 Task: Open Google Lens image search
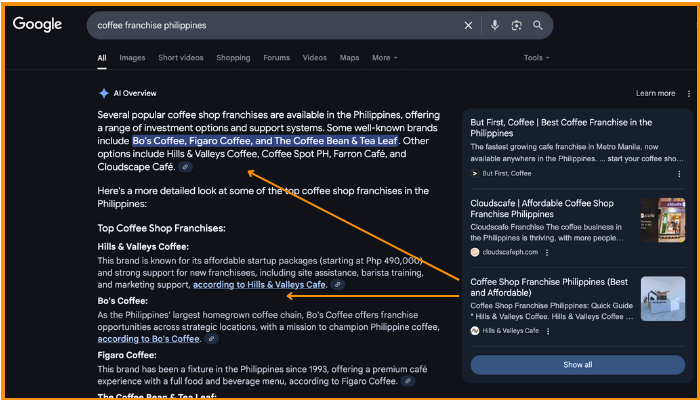[516, 25]
